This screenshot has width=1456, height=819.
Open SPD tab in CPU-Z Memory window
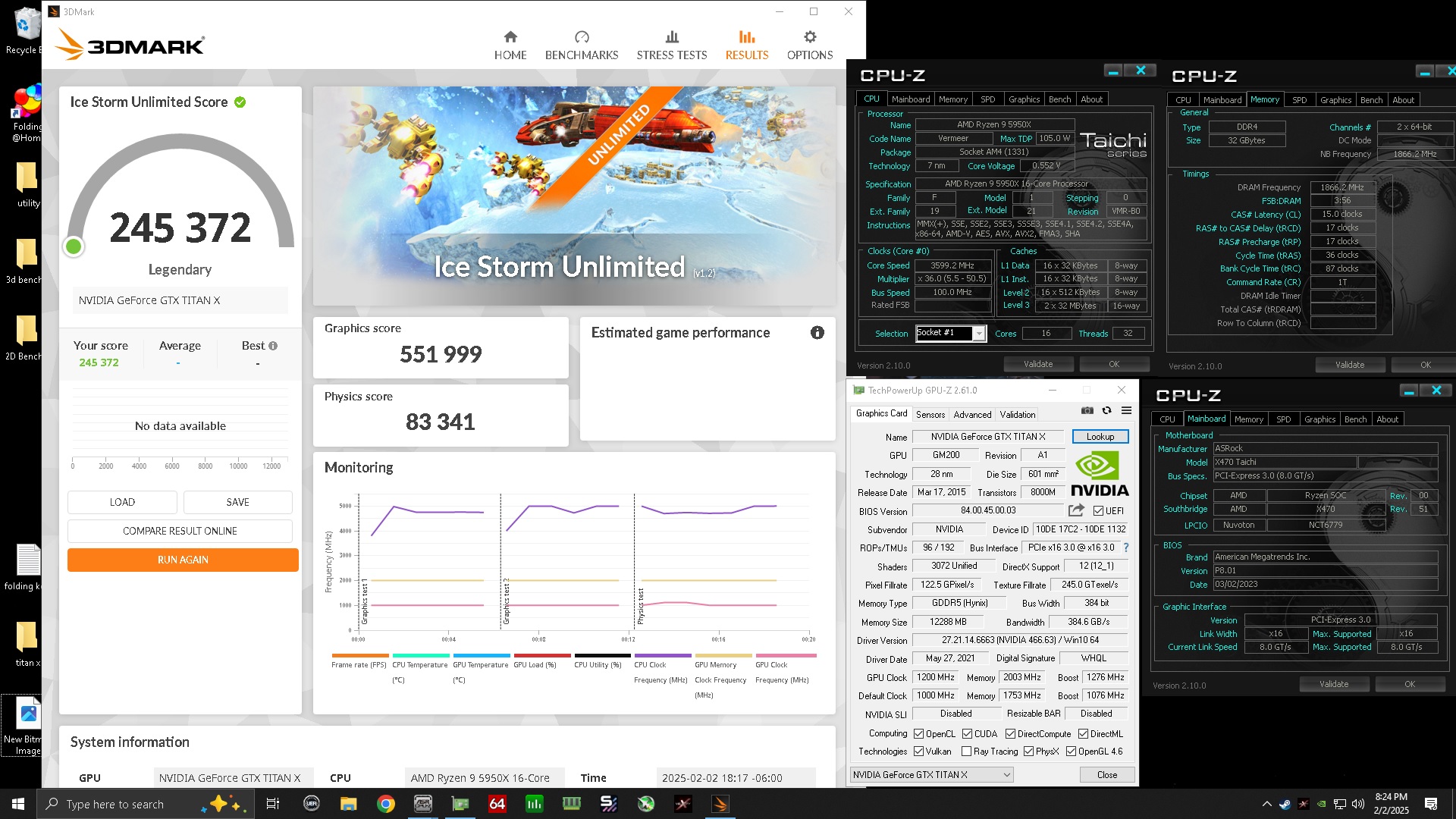pyautogui.click(x=1299, y=100)
